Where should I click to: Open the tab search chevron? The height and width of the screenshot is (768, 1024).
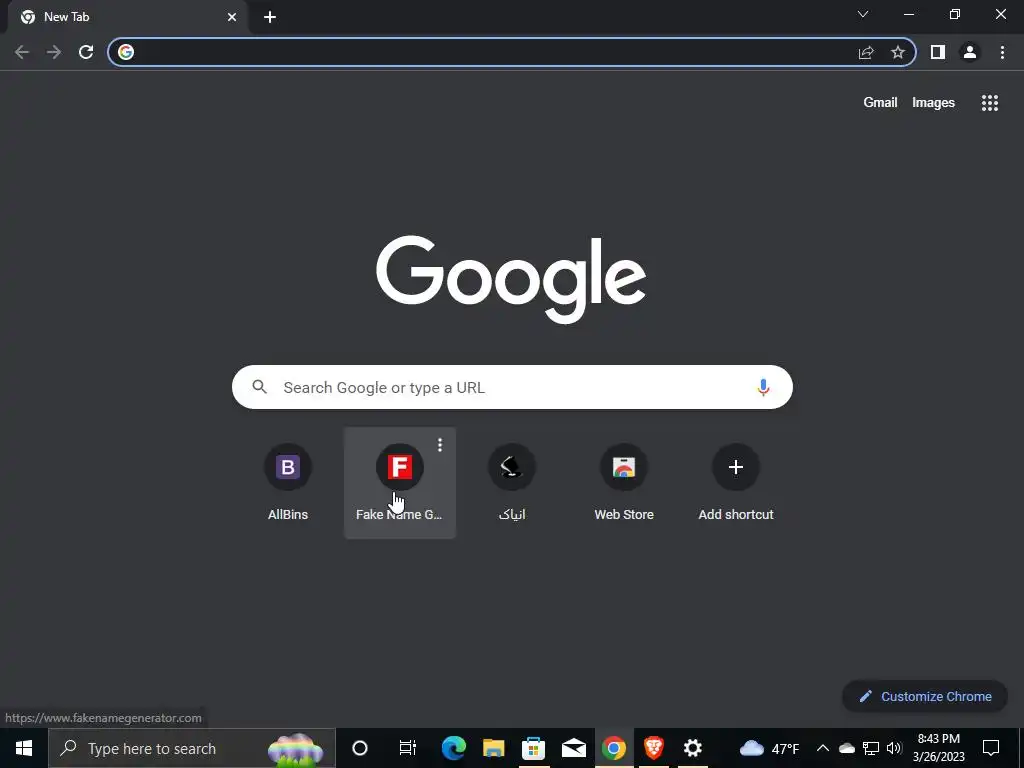[863, 14]
